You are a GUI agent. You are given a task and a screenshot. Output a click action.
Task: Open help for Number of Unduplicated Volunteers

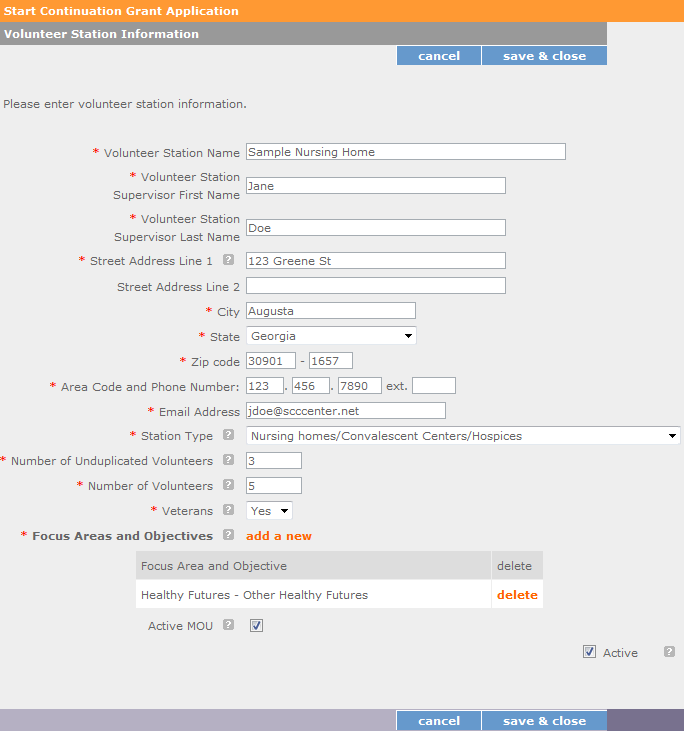[x=228, y=460]
